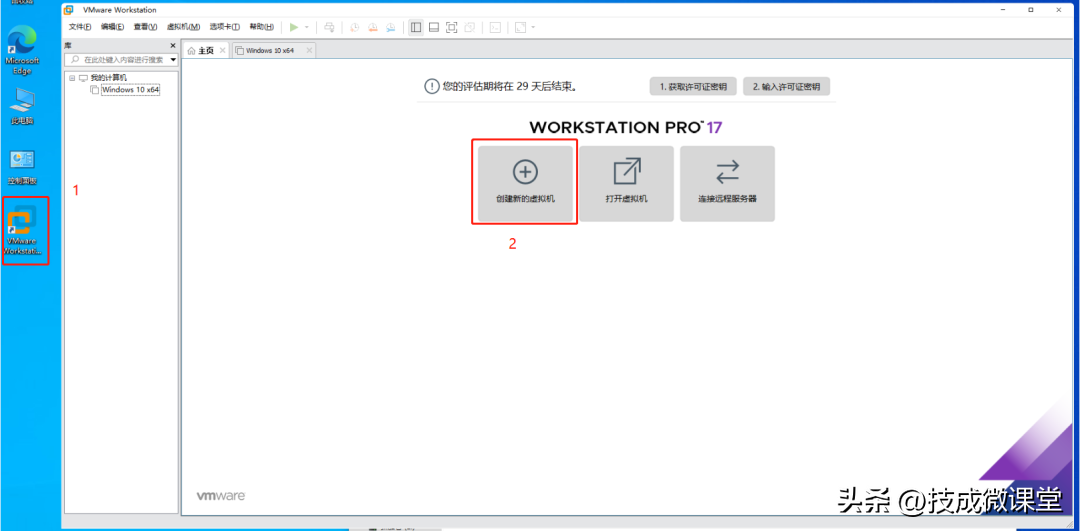Open the 帮助(H) menu
Screen dimensions: 1080x531
[262, 27]
